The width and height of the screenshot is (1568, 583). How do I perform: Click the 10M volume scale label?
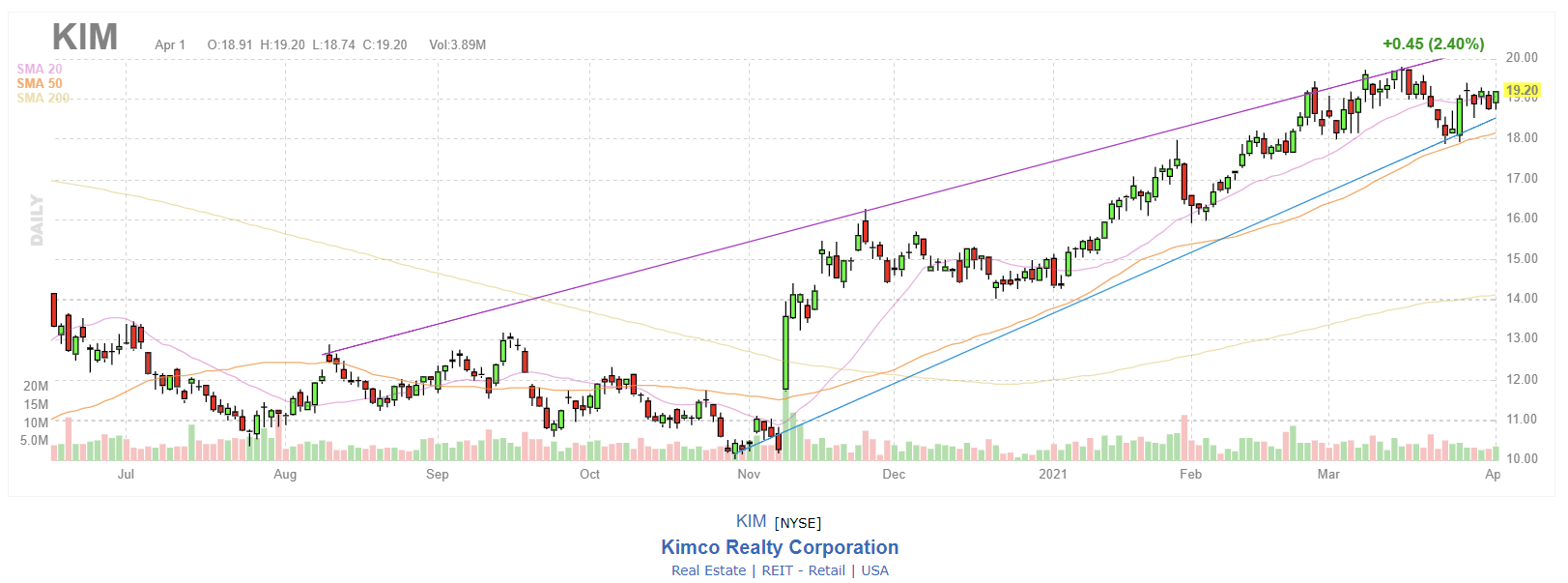click(36, 423)
